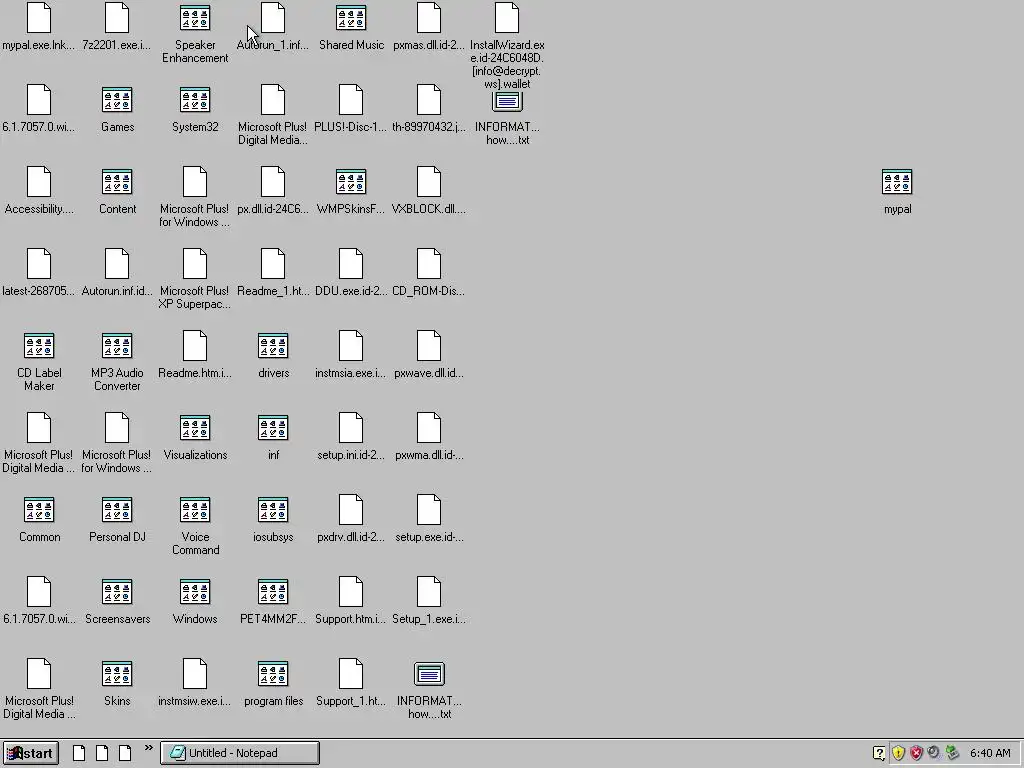Open the mypal folder on the right
Image resolution: width=1024 pixels, height=768 pixels.
click(897, 182)
